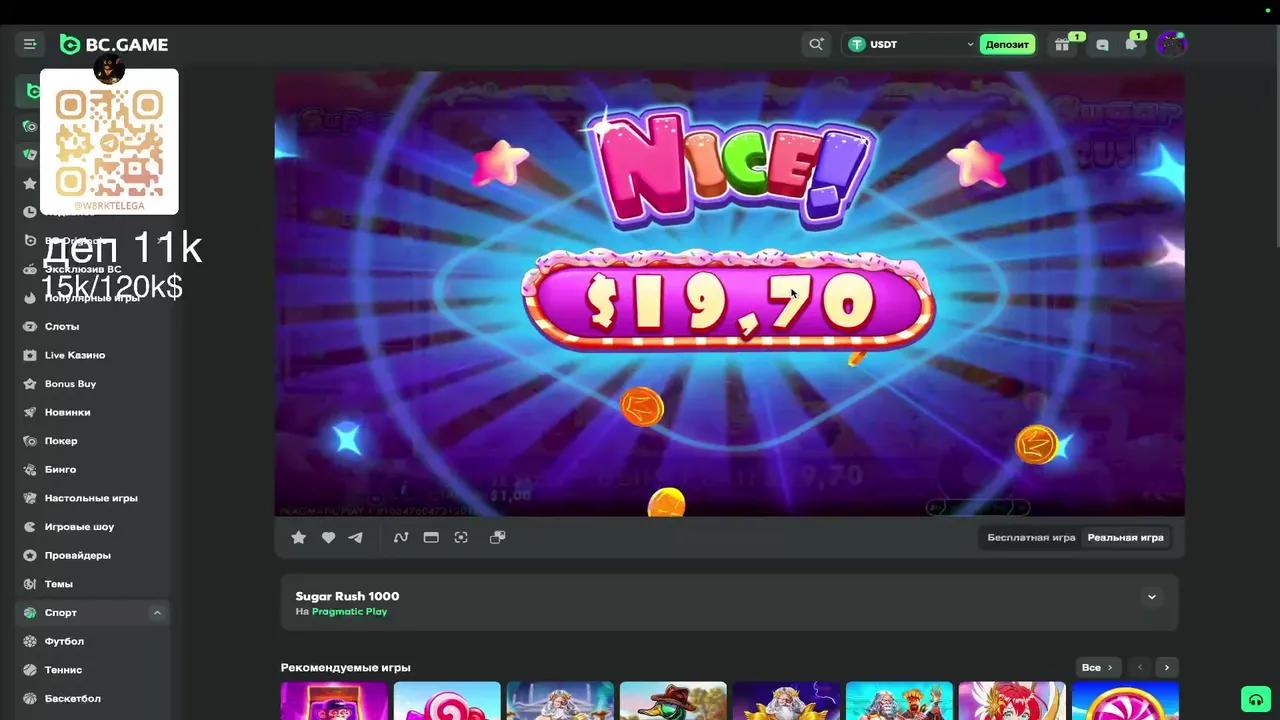The image size is (1280, 720).
Task: Toggle theater mode icon below the game
Action: coord(431,537)
